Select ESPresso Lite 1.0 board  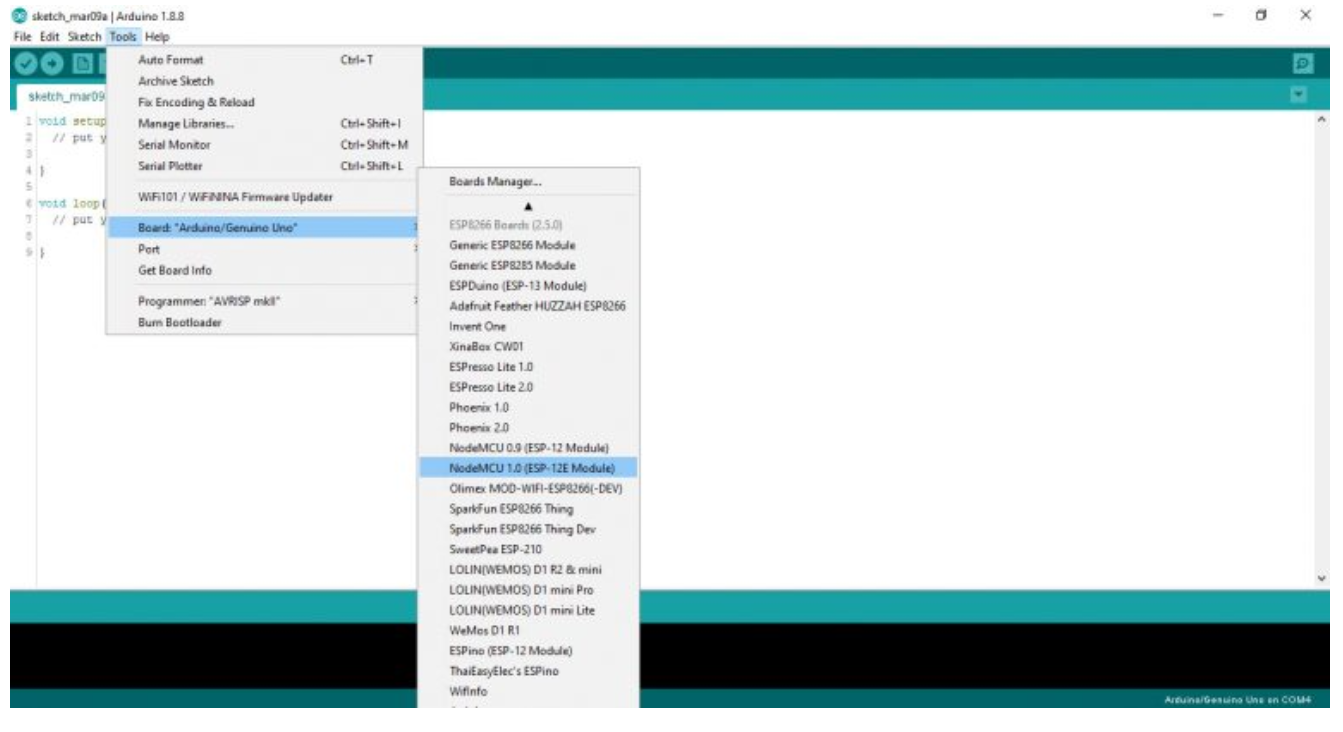528,367
